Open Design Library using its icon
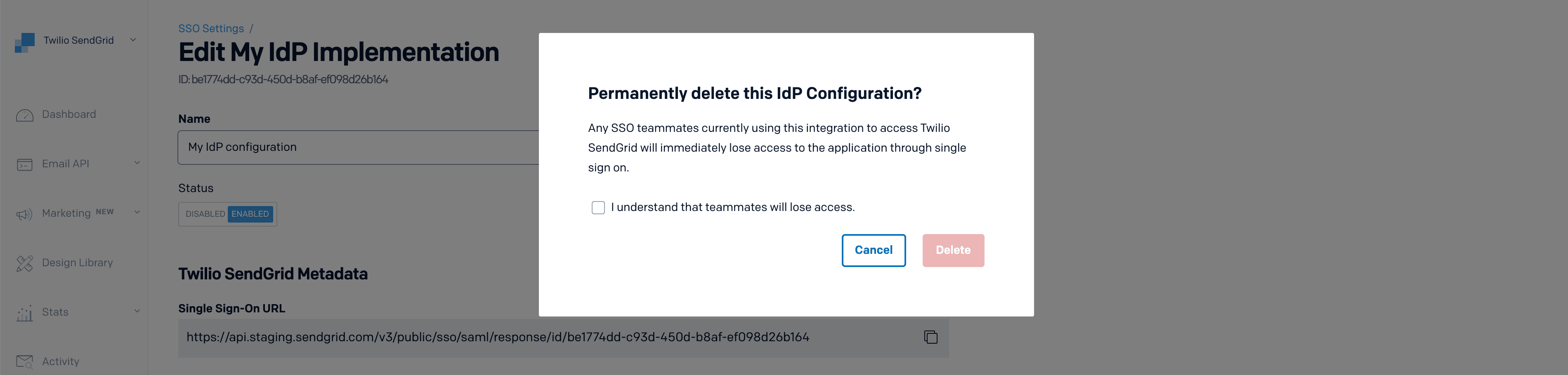 (x=24, y=262)
